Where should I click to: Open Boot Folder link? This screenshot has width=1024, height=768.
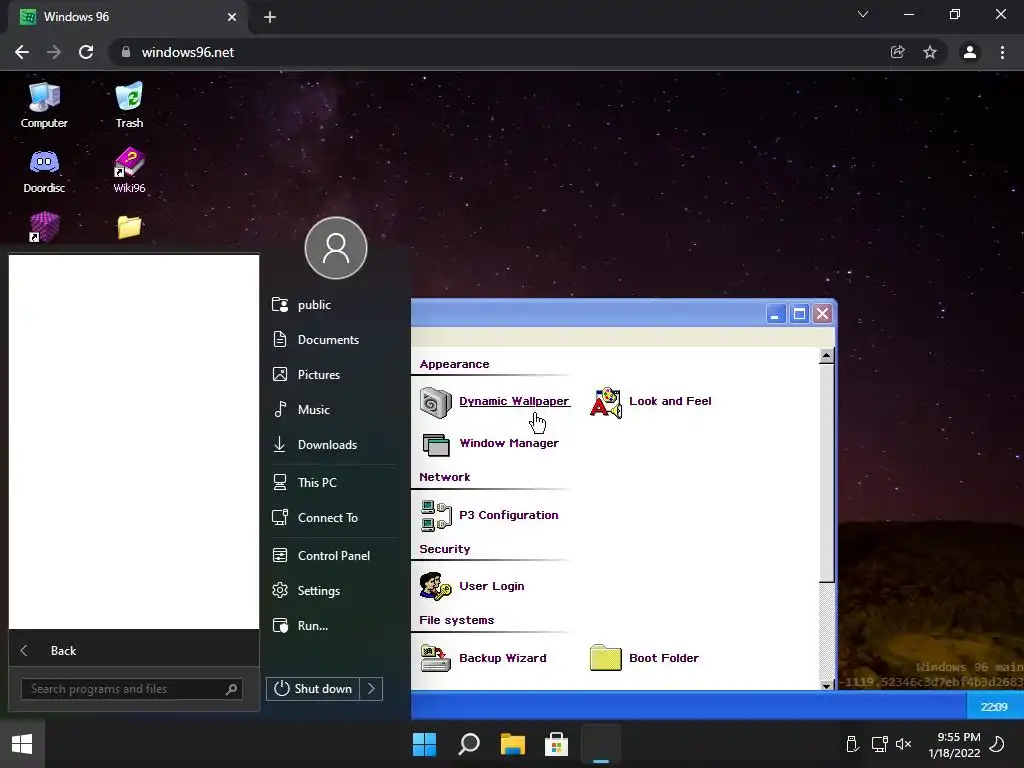664,658
